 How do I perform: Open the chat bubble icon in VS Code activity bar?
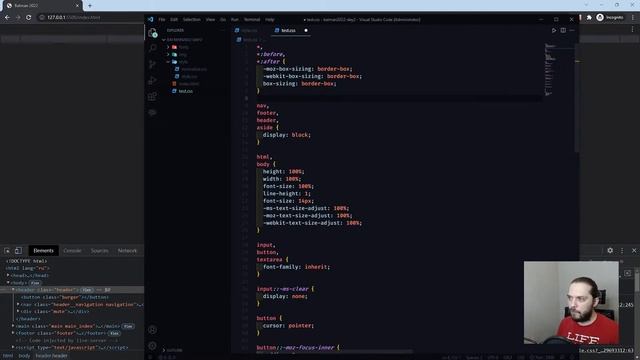coord(152,113)
